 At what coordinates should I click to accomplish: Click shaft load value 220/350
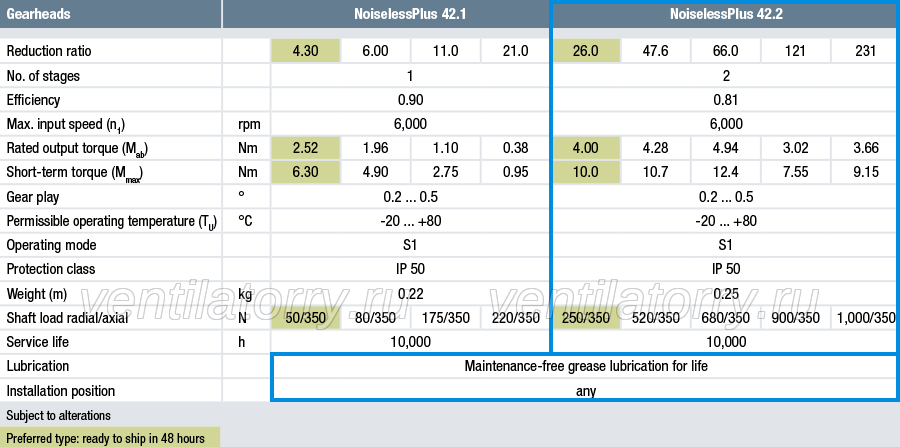click(x=515, y=318)
